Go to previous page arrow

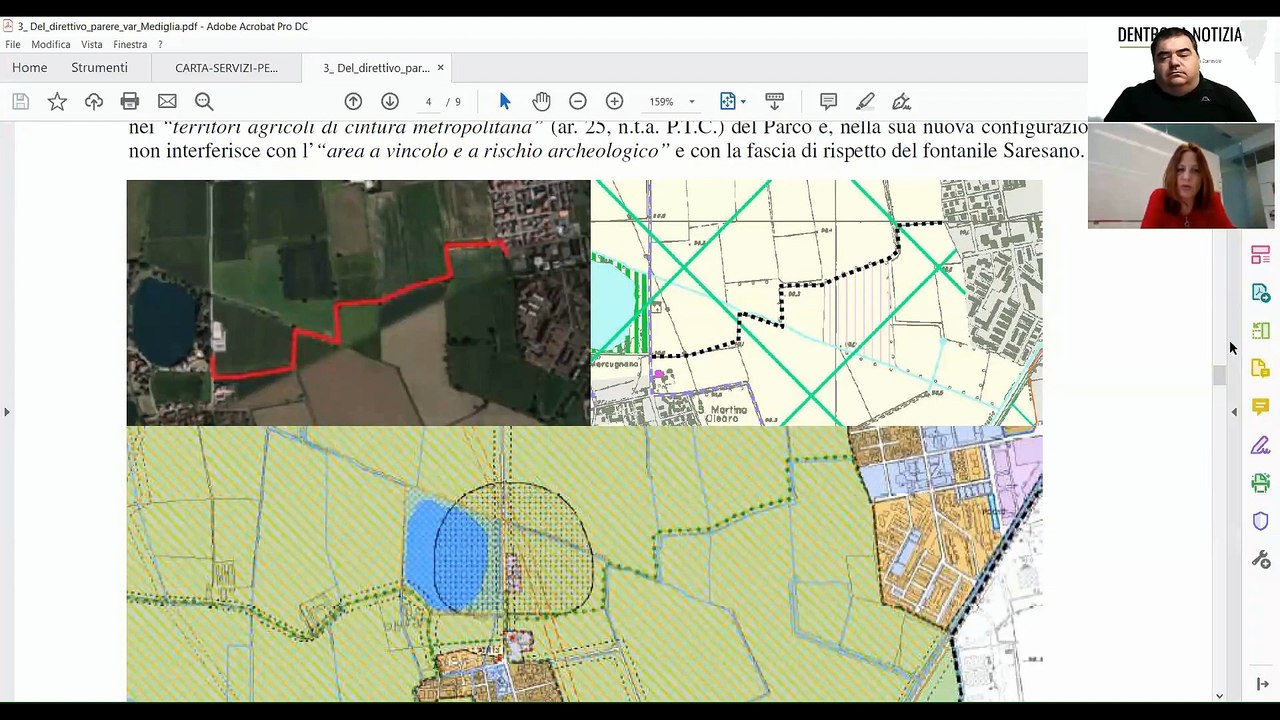click(353, 101)
